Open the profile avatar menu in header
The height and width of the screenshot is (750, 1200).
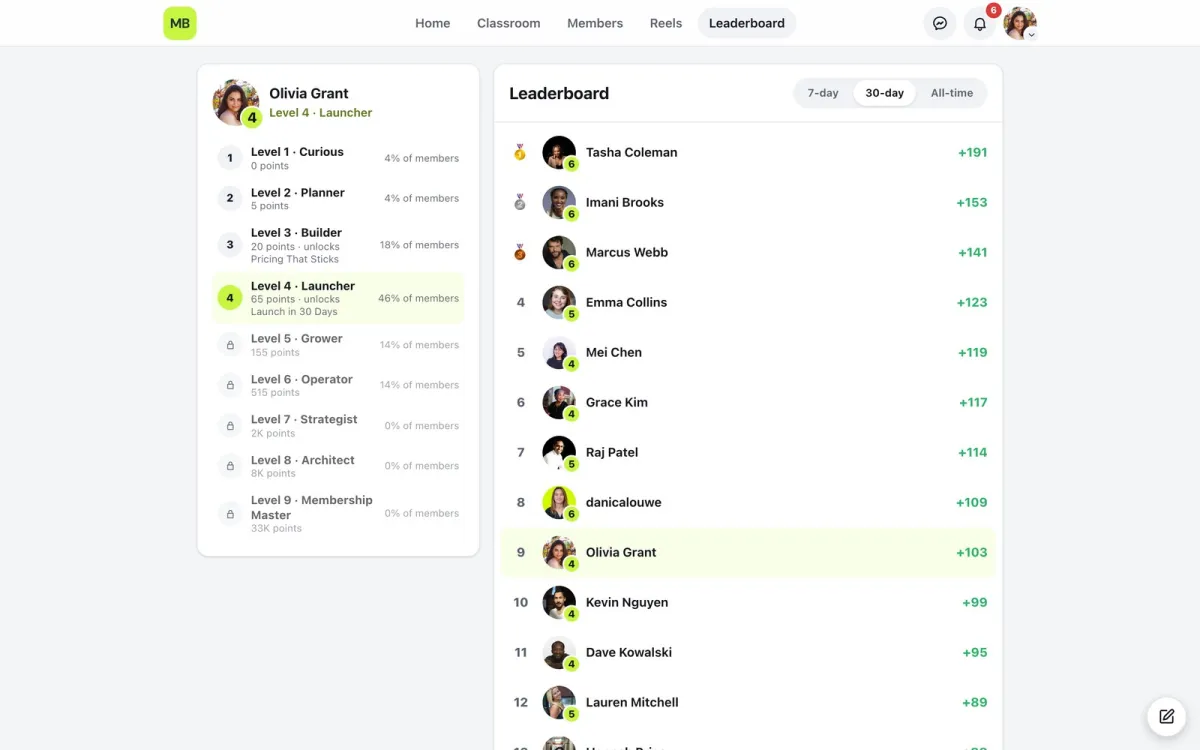(1020, 23)
